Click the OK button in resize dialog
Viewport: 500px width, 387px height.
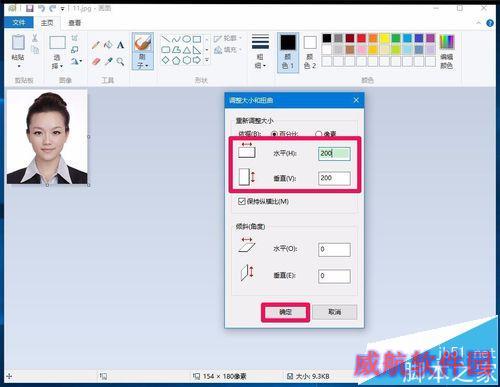285,312
